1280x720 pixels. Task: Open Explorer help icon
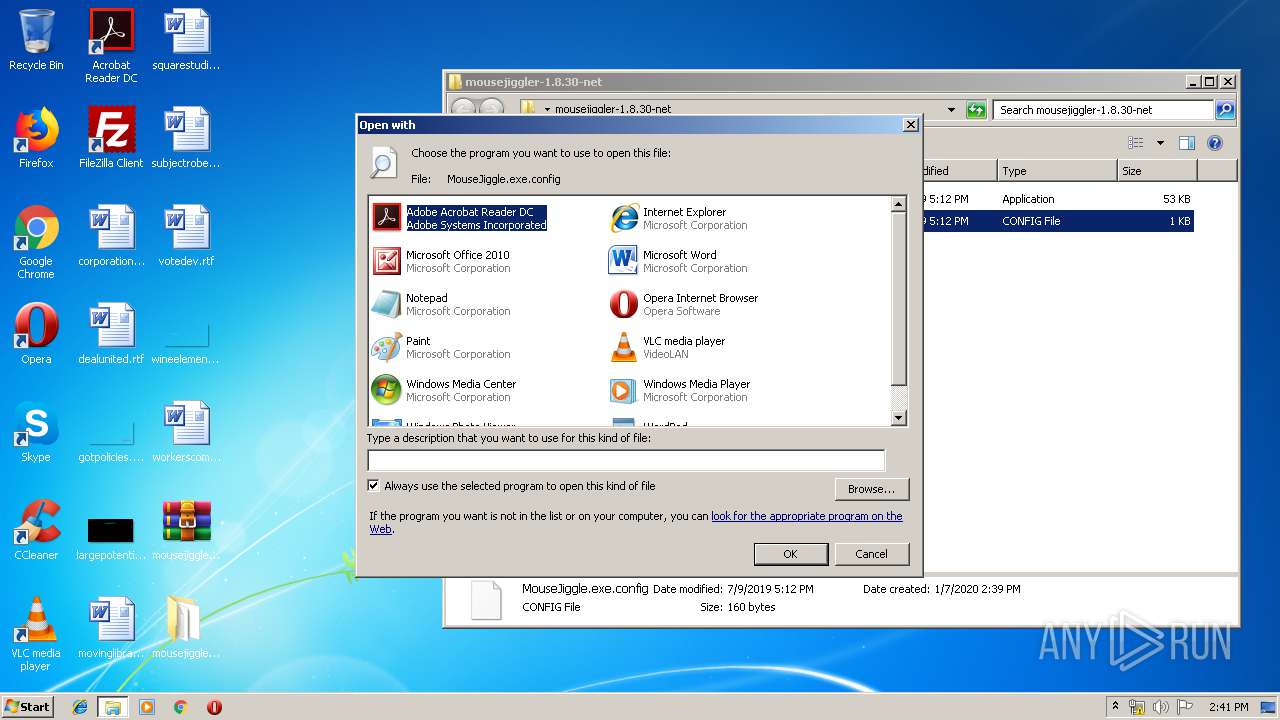(1215, 143)
